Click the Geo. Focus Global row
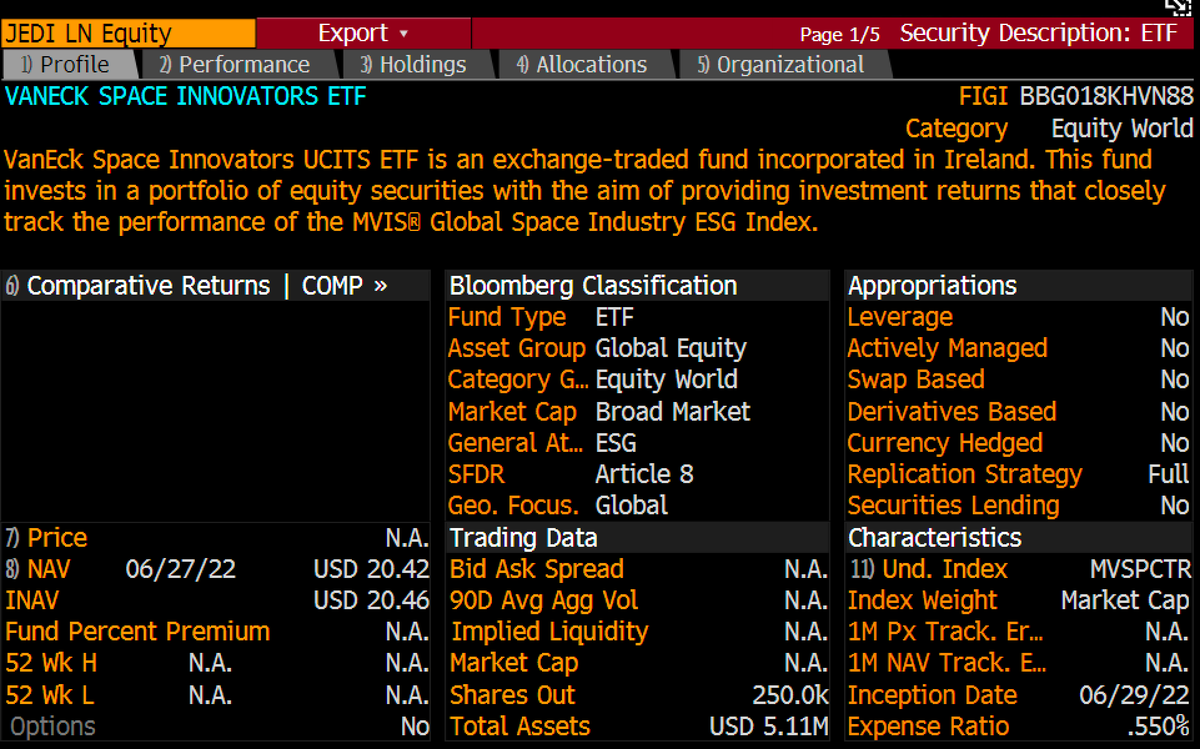This screenshot has height=749, width=1200. (637, 506)
